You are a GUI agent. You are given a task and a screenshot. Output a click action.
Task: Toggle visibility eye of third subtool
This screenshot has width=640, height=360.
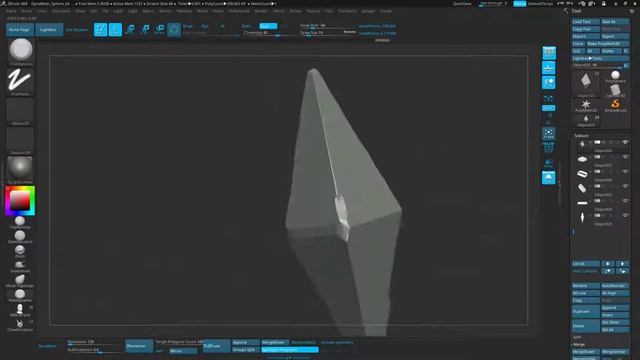click(x=625, y=171)
